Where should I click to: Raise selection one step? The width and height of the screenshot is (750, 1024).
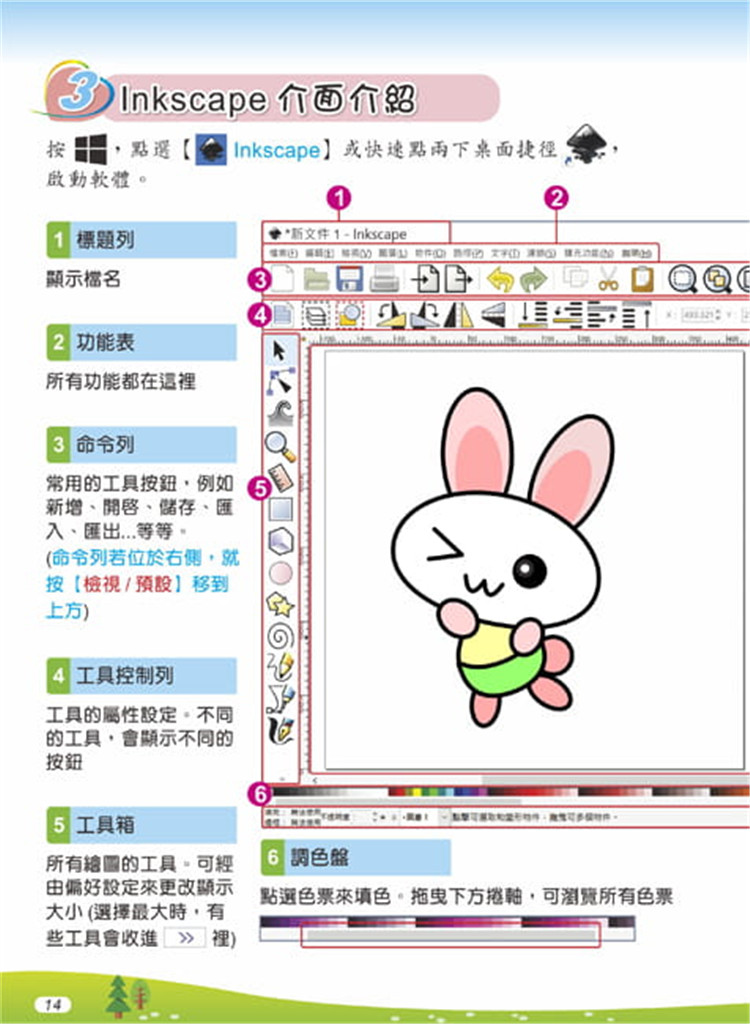click(x=602, y=315)
